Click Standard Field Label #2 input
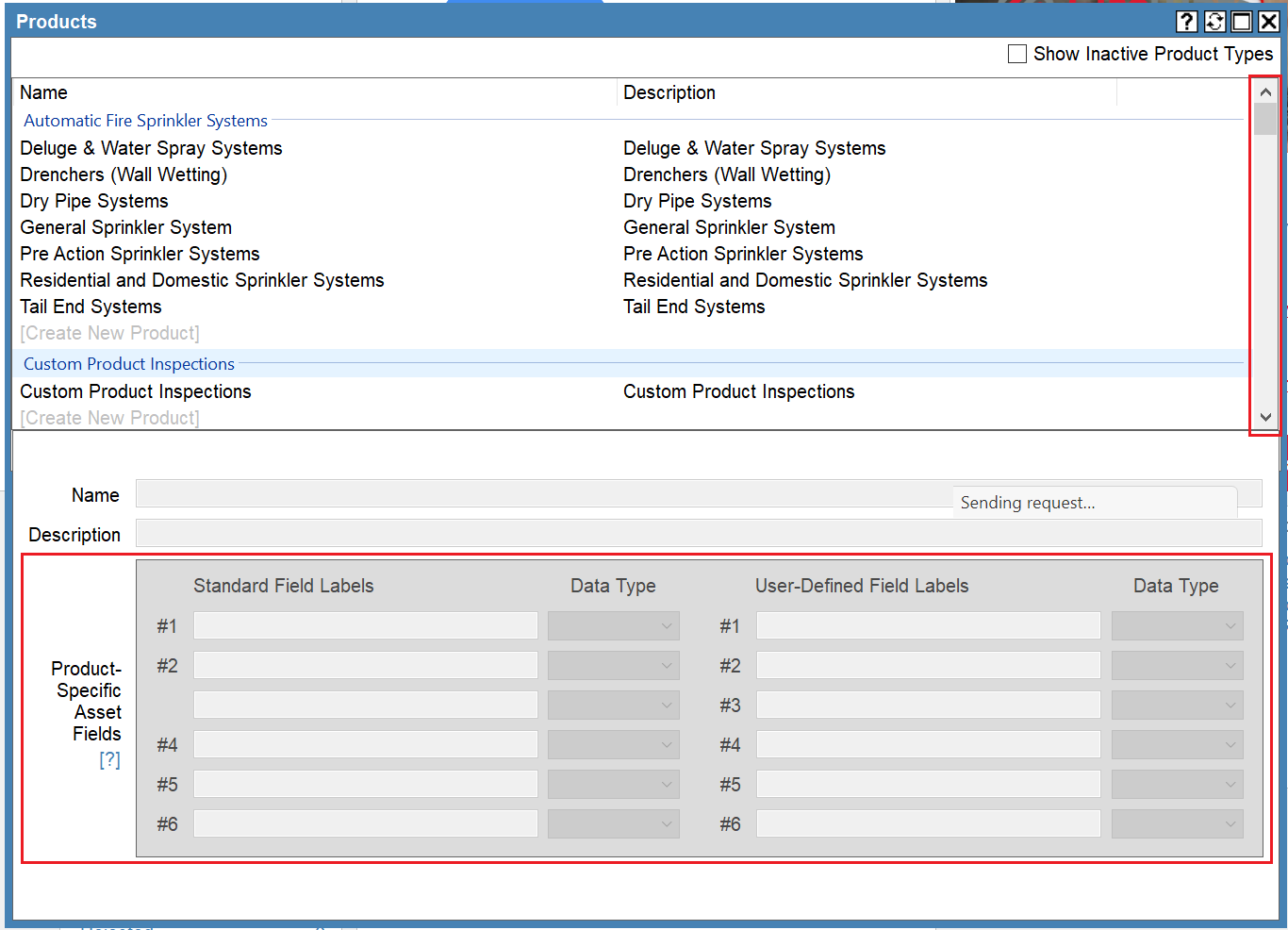Viewport: 1288px width, 930px height. pos(366,665)
